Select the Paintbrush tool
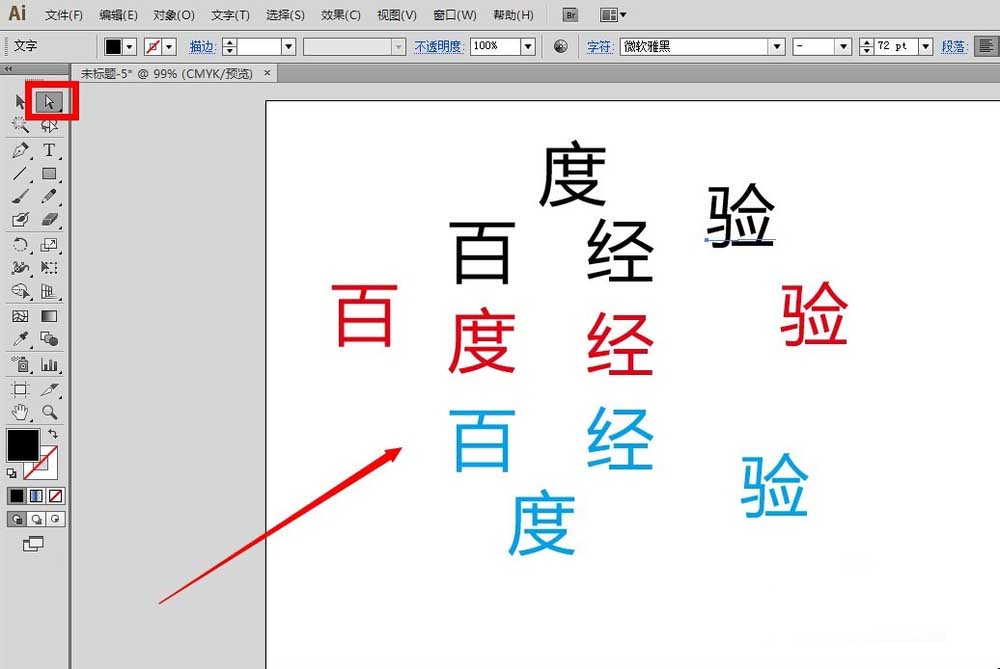 [20, 196]
